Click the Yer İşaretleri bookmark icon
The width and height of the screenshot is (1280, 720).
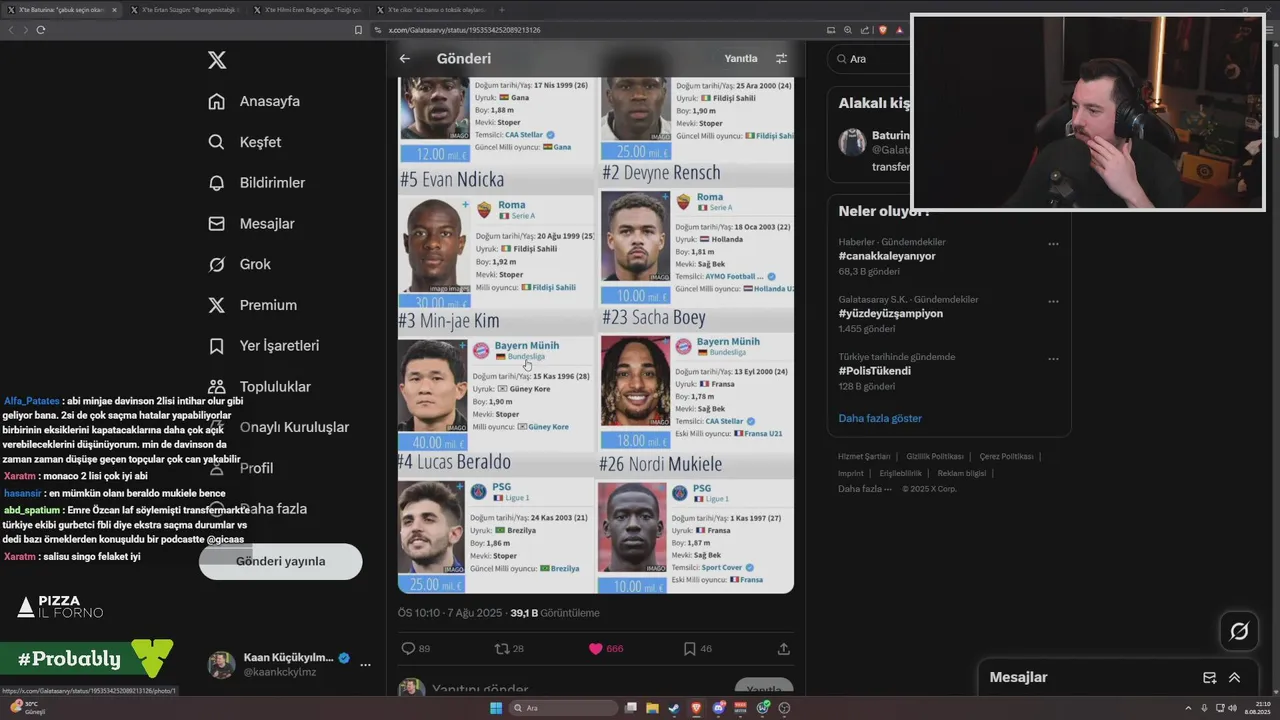coord(216,346)
